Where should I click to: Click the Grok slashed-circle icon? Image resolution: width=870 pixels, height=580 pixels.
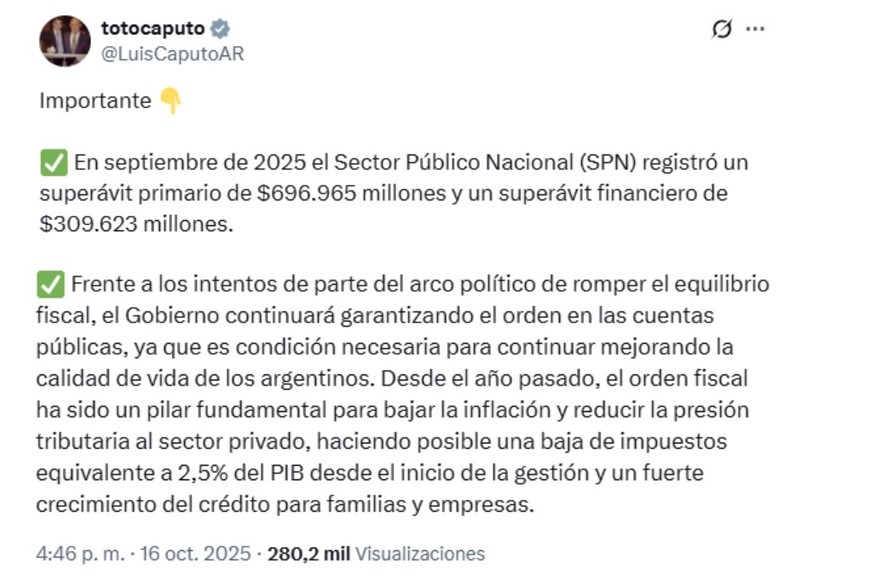pos(721,30)
